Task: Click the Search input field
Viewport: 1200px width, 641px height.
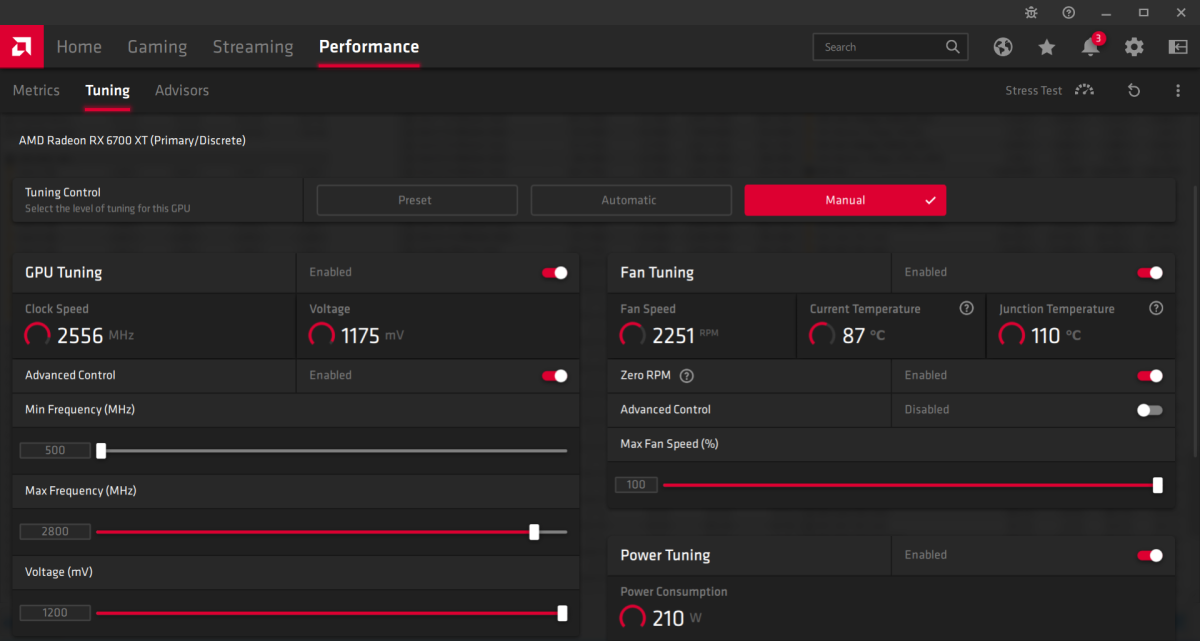Action: click(890, 47)
